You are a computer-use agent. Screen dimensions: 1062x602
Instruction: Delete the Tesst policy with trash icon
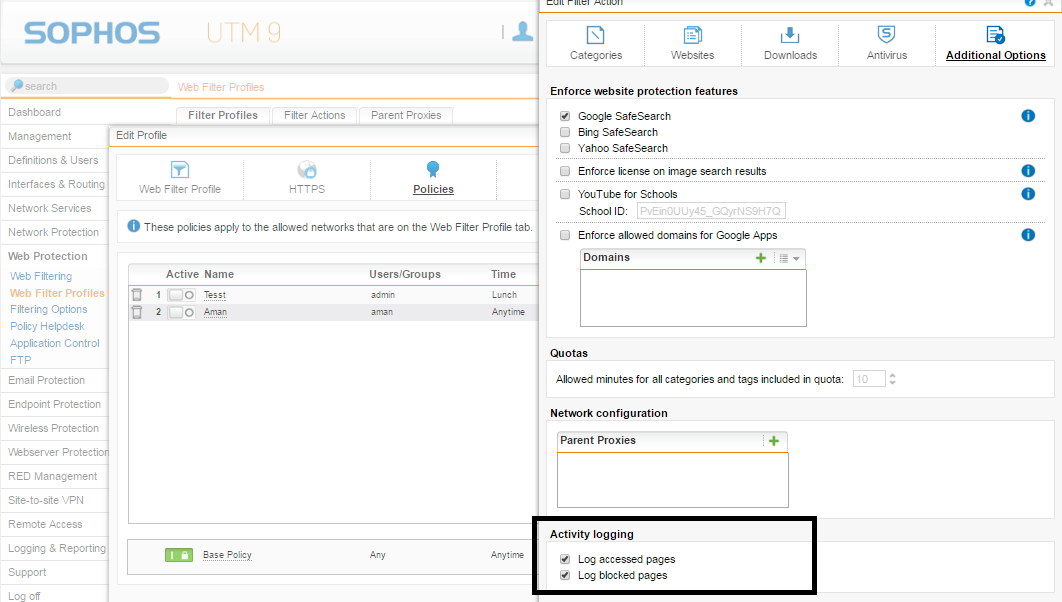pyautogui.click(x=137, y=295)
